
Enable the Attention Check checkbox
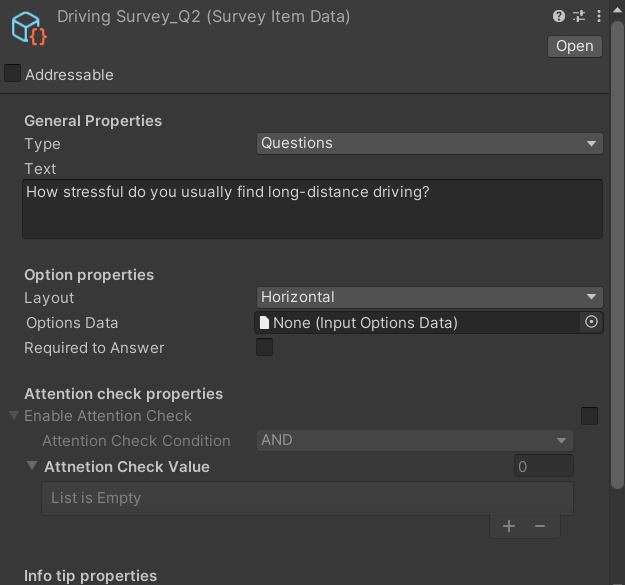point(589,416)
